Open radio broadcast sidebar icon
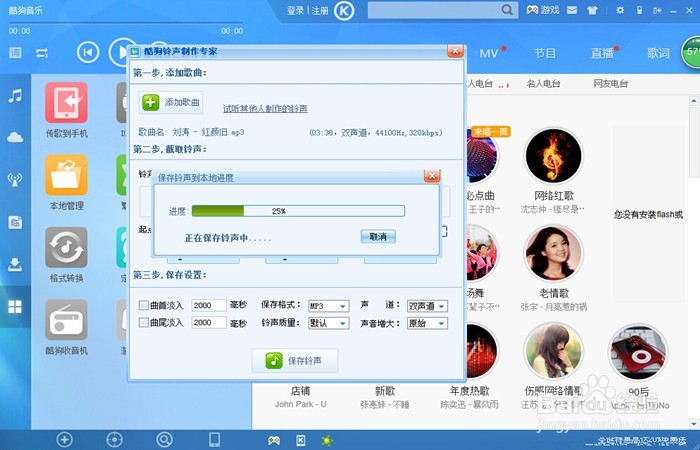This screenshot has width=700, height=450. click(x=15, y=179)
